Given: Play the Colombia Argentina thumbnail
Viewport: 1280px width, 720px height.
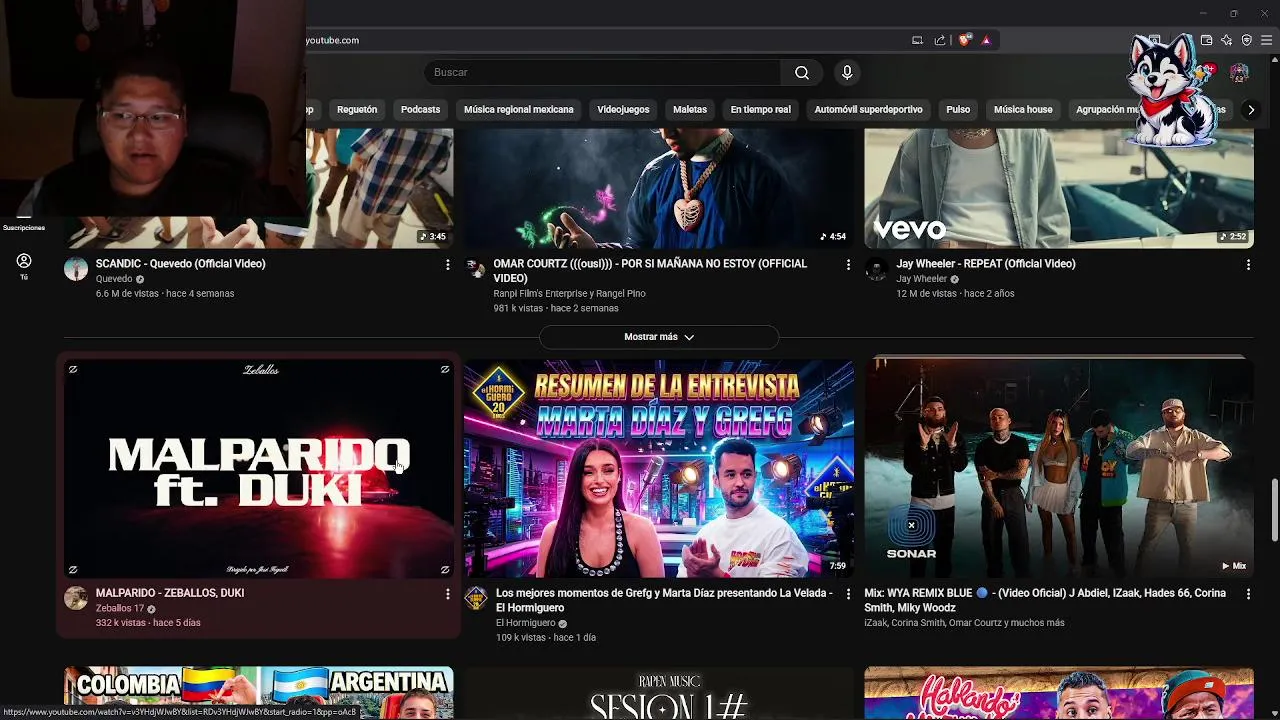Looking at the screenshot, I should 259,693.
